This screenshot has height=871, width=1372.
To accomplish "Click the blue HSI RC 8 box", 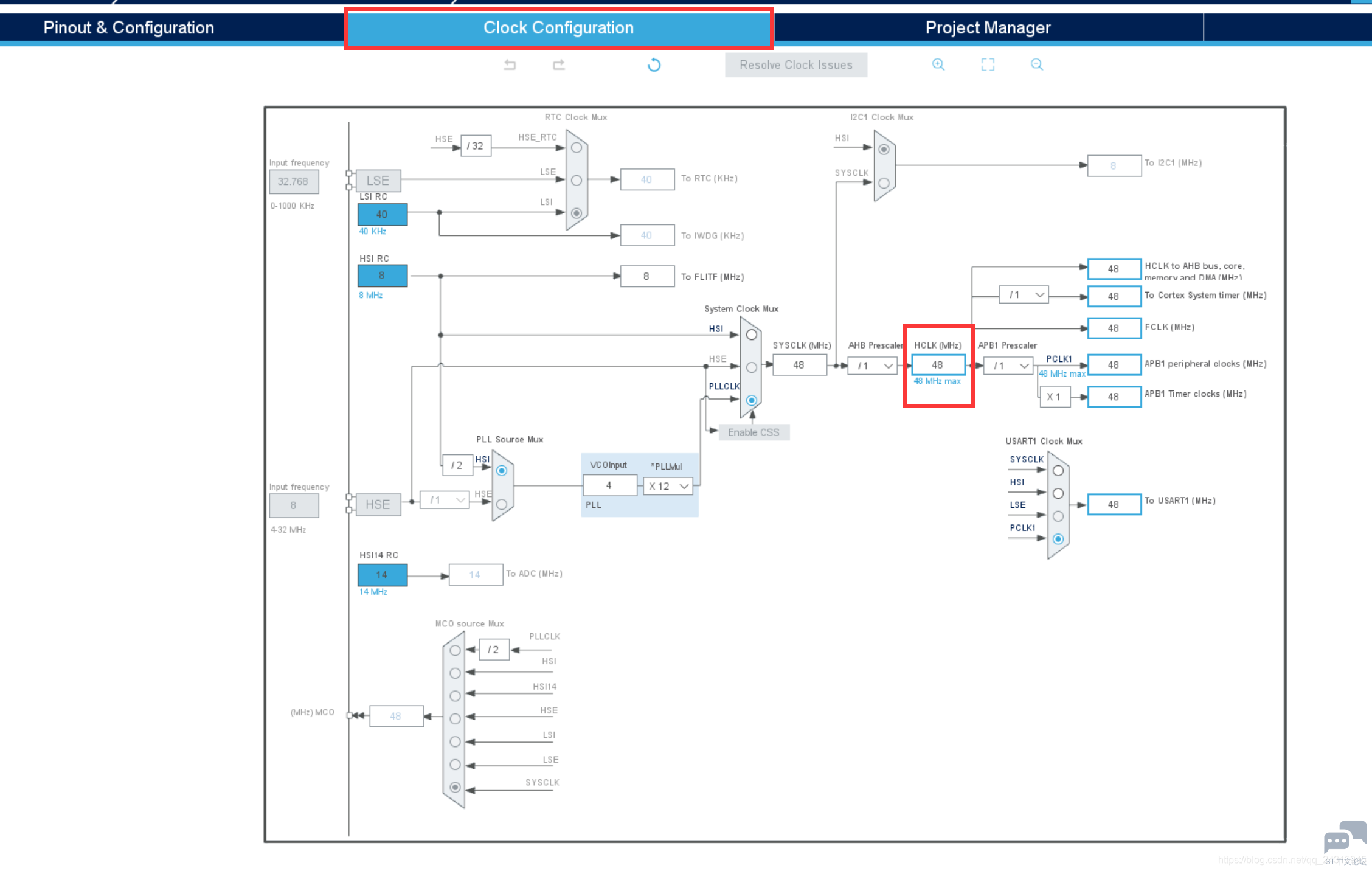I will click(382, 276).
